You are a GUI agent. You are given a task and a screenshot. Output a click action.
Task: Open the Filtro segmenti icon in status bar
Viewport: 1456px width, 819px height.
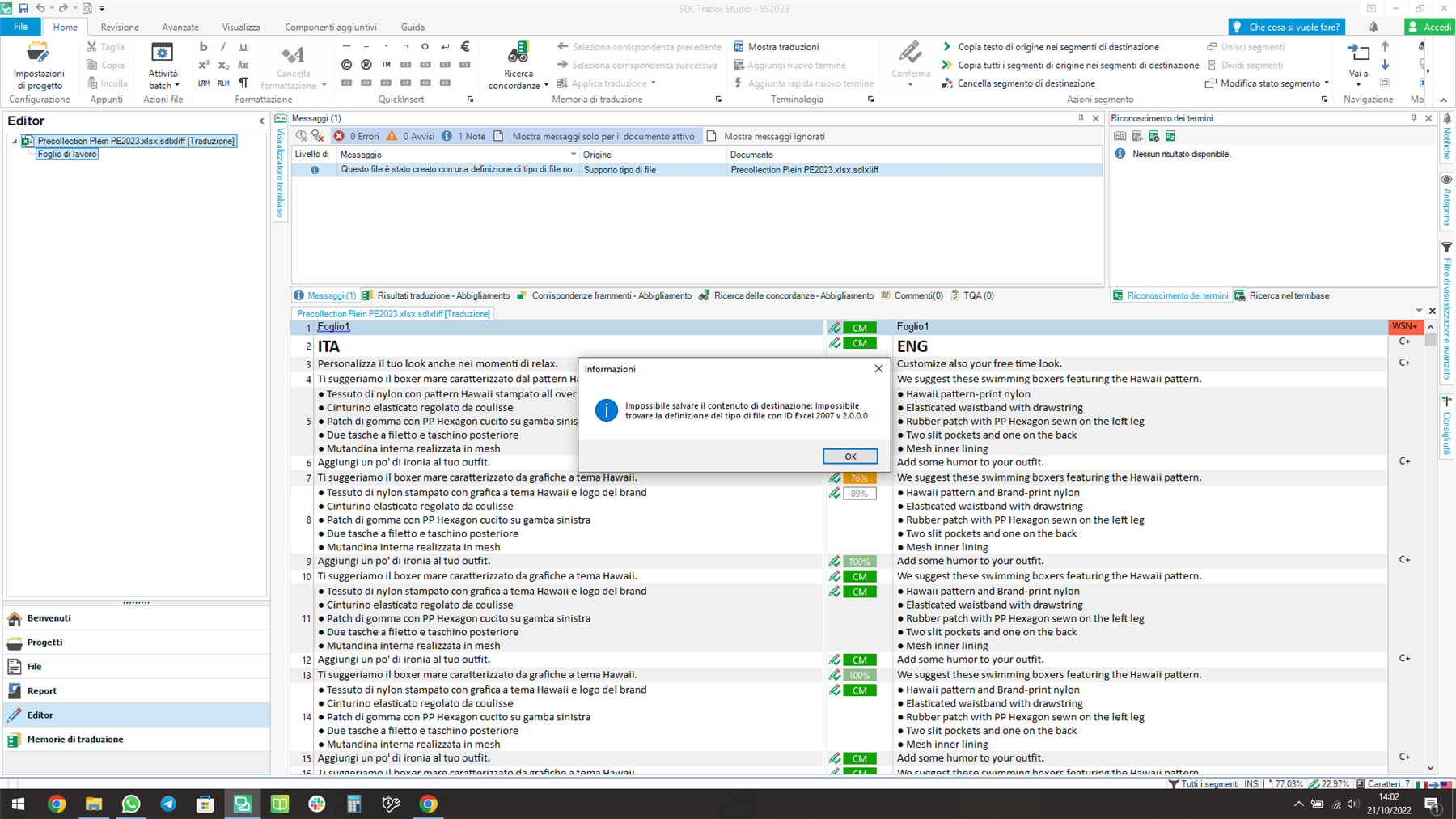1172,783
